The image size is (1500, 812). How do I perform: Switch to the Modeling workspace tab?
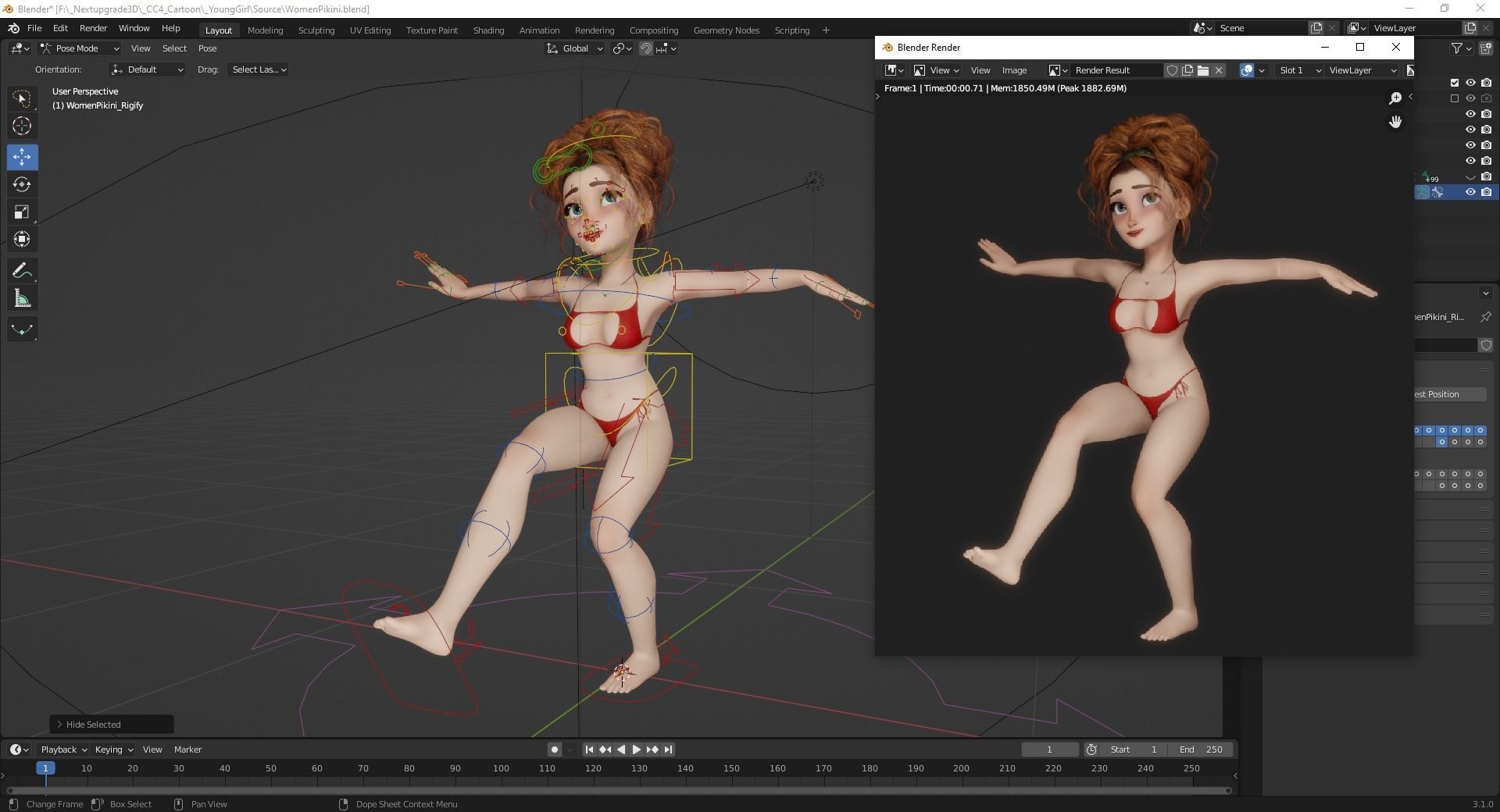pyautogui.click(x=265, y=30)
